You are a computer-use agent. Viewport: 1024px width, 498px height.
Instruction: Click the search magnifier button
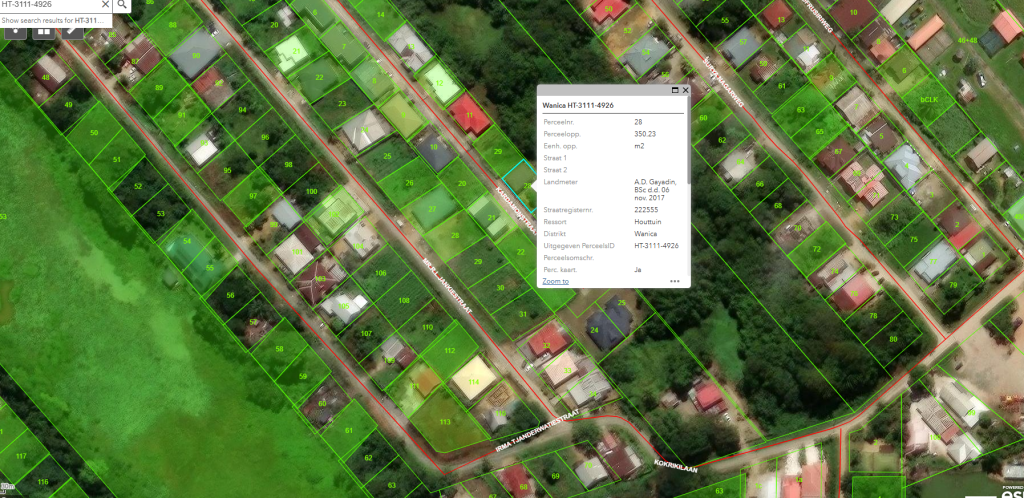(x=122, y=5)
